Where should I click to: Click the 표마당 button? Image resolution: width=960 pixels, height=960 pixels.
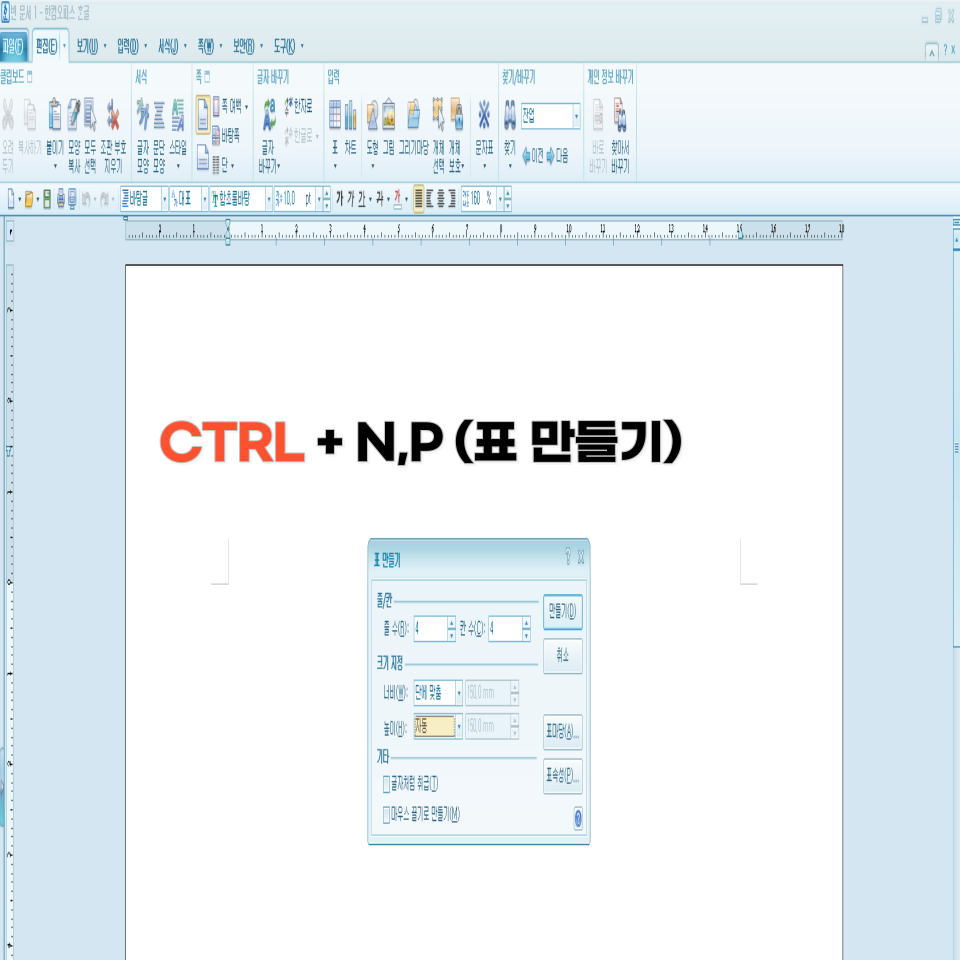pos(562,732)
